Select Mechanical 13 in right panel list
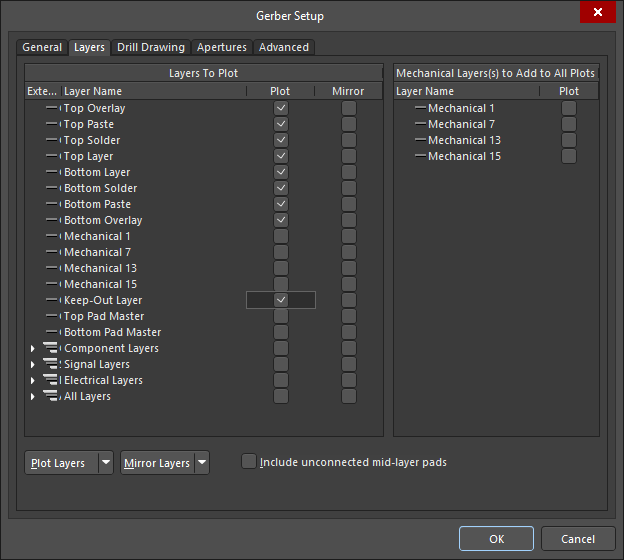 (464, 140)
